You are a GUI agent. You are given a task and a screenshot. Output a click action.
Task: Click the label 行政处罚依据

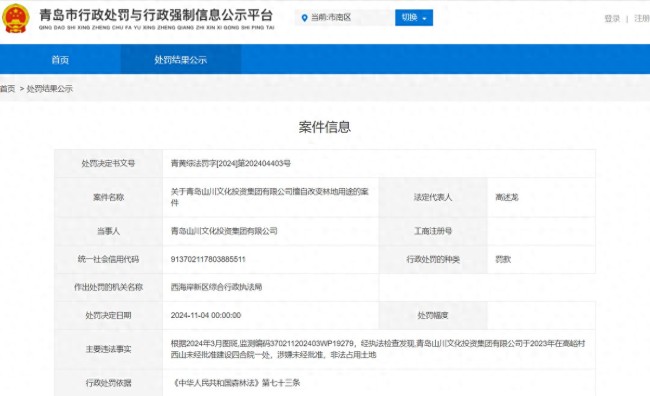point(108,383)
